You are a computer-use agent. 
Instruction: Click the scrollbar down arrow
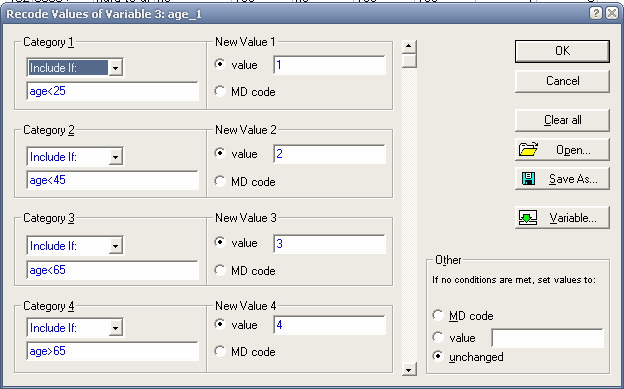pos(409,369)
